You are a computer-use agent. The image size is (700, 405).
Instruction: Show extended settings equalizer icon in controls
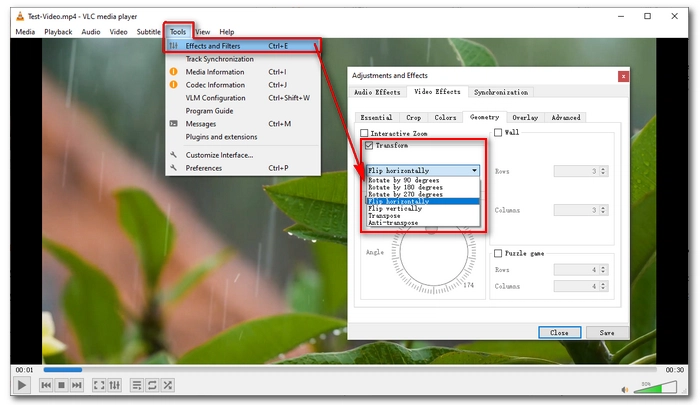tap(114, 385)
